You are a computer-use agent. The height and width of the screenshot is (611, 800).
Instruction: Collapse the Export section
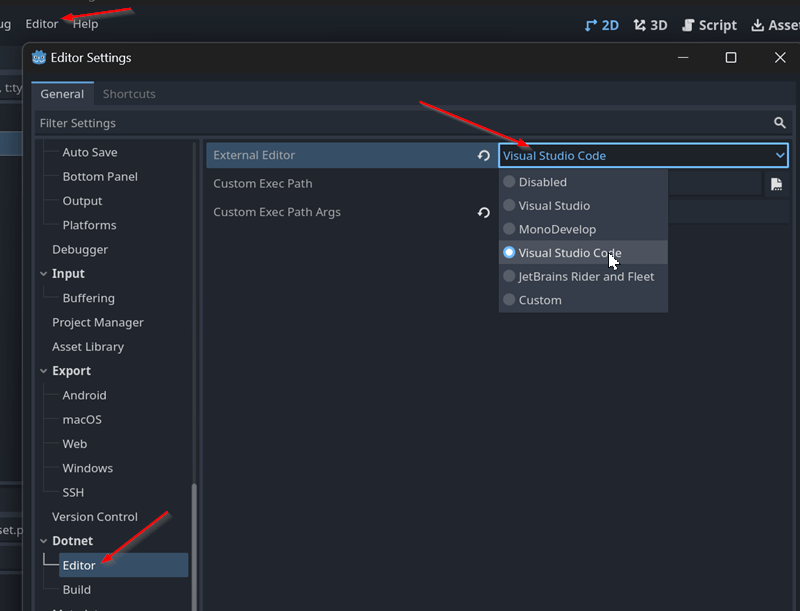click(x=44, y=371)
